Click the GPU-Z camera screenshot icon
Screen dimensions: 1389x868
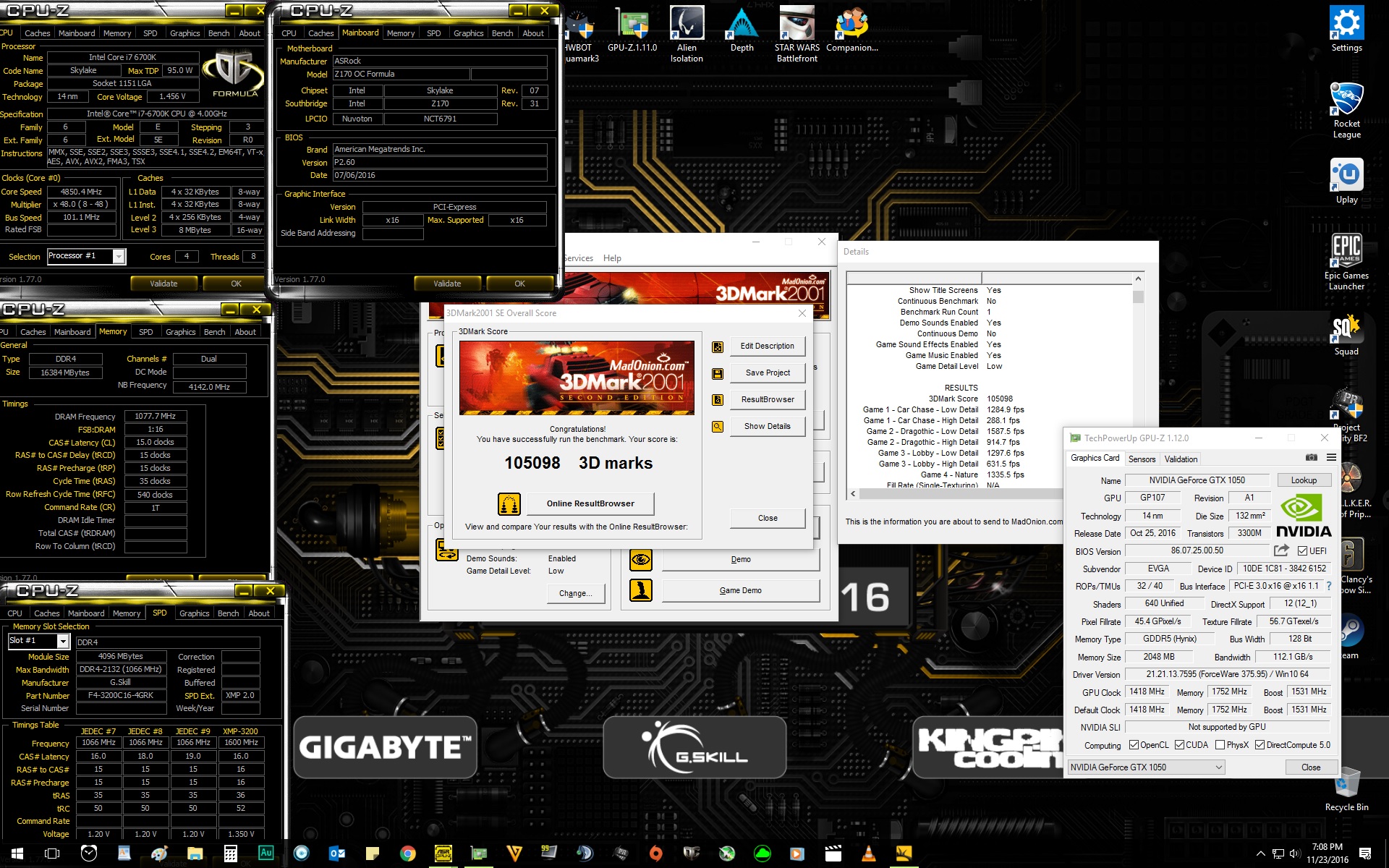click(x=1311, y=458)
